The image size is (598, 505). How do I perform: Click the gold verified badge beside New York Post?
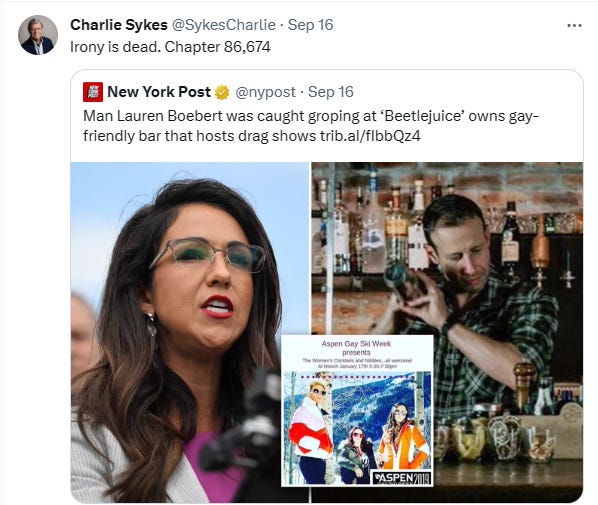tap(222, 93)
